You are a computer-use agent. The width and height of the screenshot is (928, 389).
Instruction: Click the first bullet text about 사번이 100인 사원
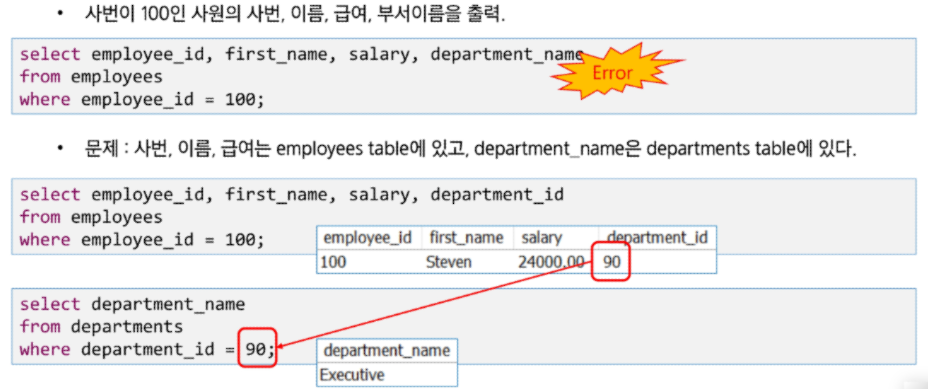click(295, 15)
